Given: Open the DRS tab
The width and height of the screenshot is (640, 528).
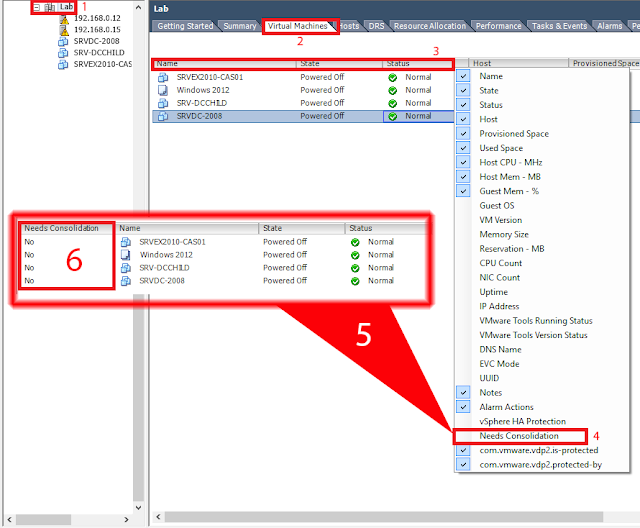Looking at the screenshot, I should pyautogui.click(x=376, y=26).
